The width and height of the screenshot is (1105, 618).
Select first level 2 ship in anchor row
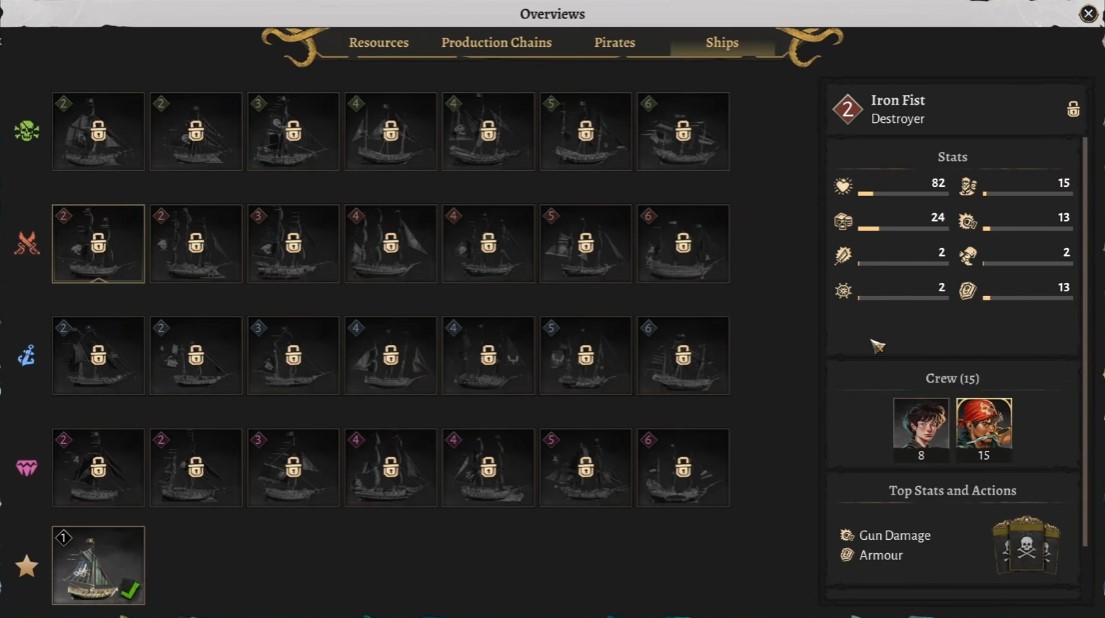point(98,355)
